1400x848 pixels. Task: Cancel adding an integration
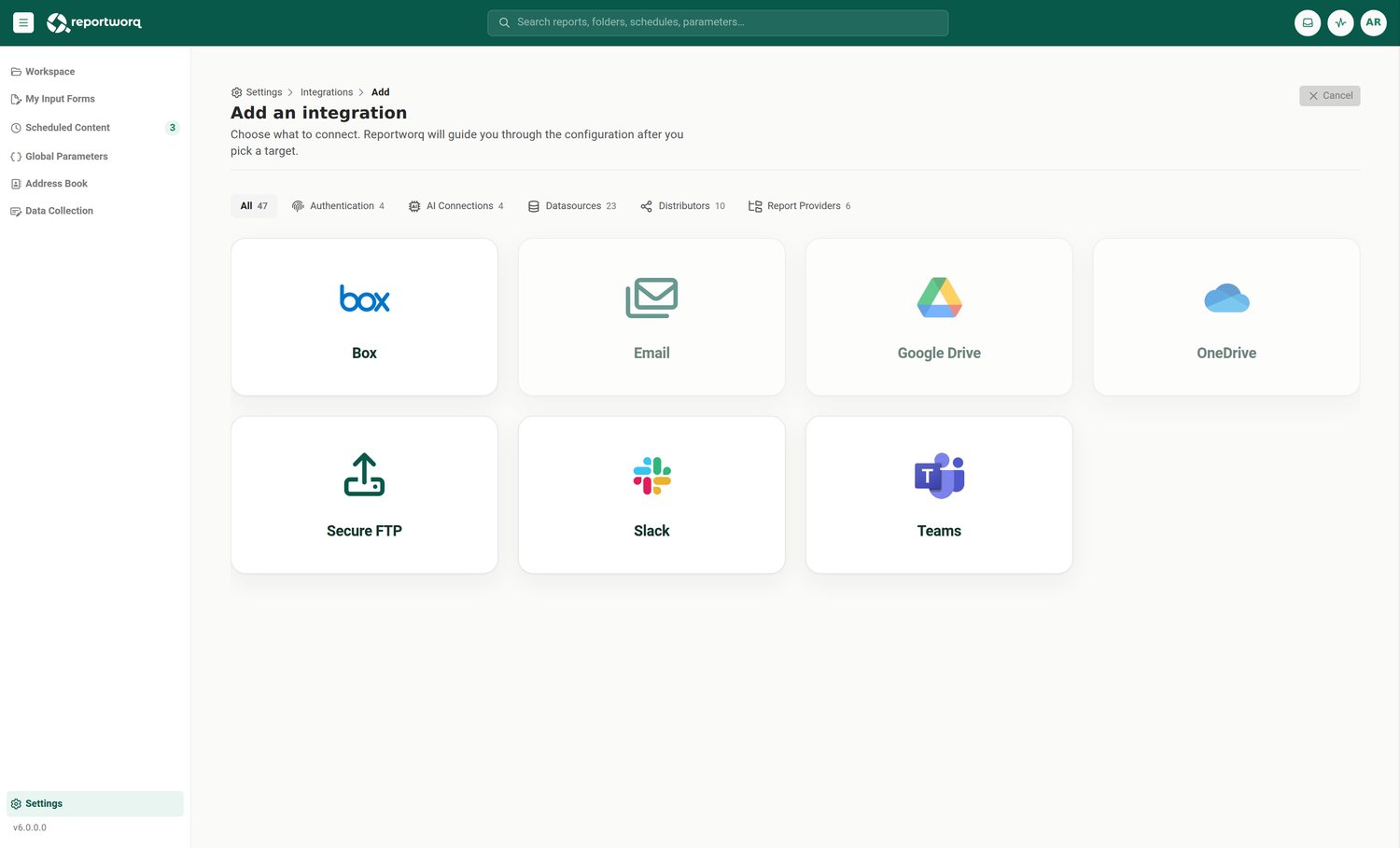pyautogui.click(x=1329, y=95)
